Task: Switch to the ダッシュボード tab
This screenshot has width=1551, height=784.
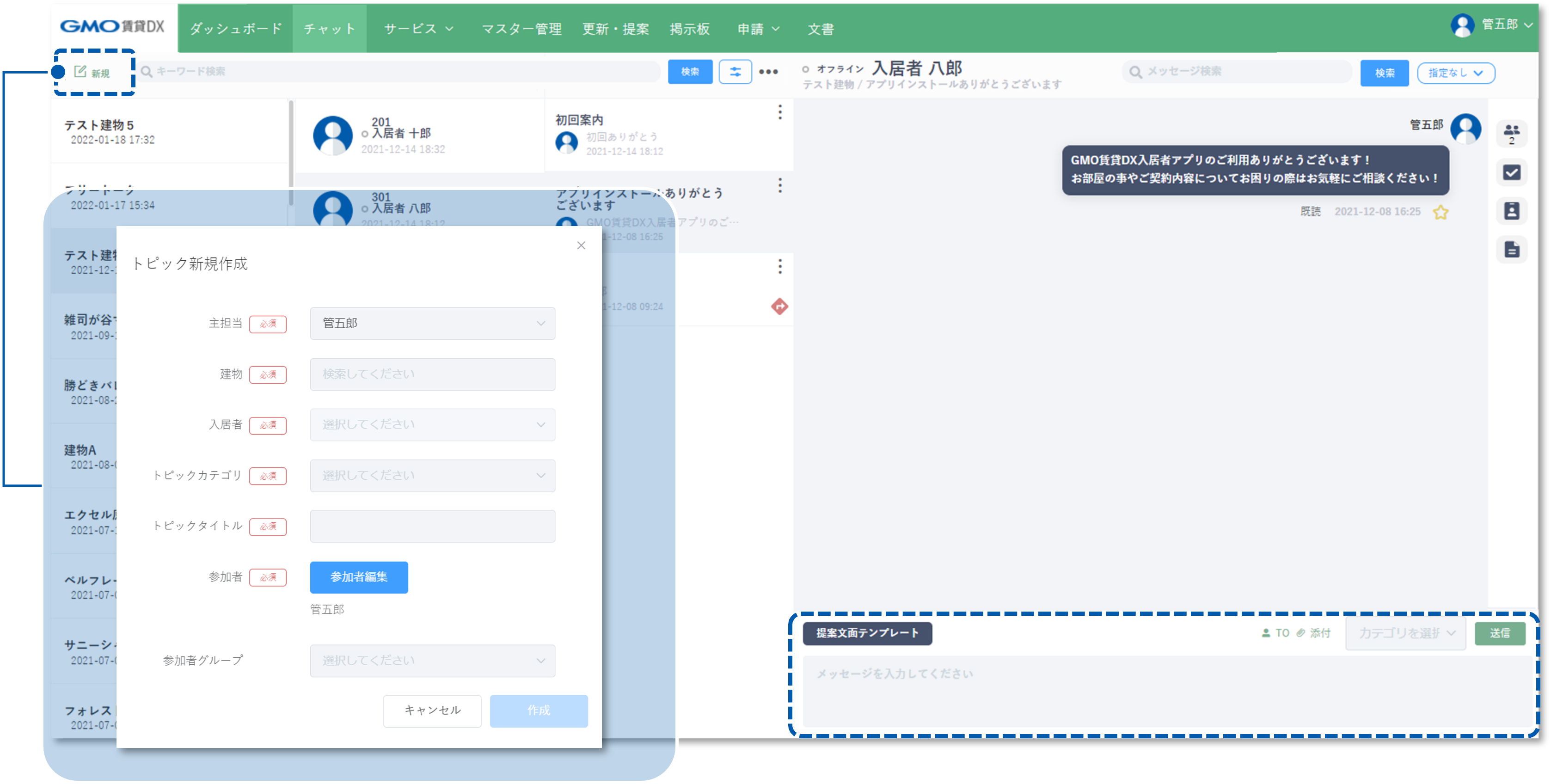Action: (x=236, y=29)
